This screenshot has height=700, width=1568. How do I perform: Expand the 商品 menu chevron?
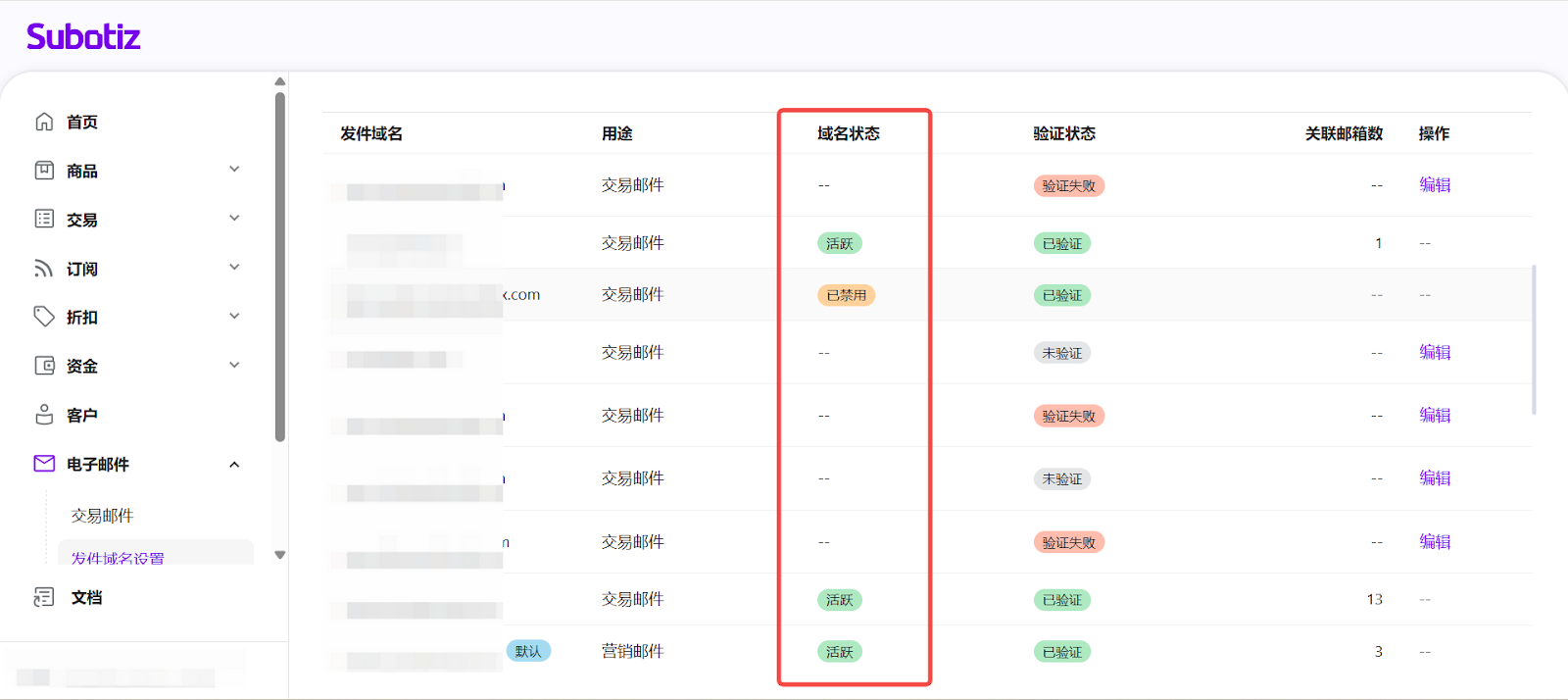(x=234, y=170)
